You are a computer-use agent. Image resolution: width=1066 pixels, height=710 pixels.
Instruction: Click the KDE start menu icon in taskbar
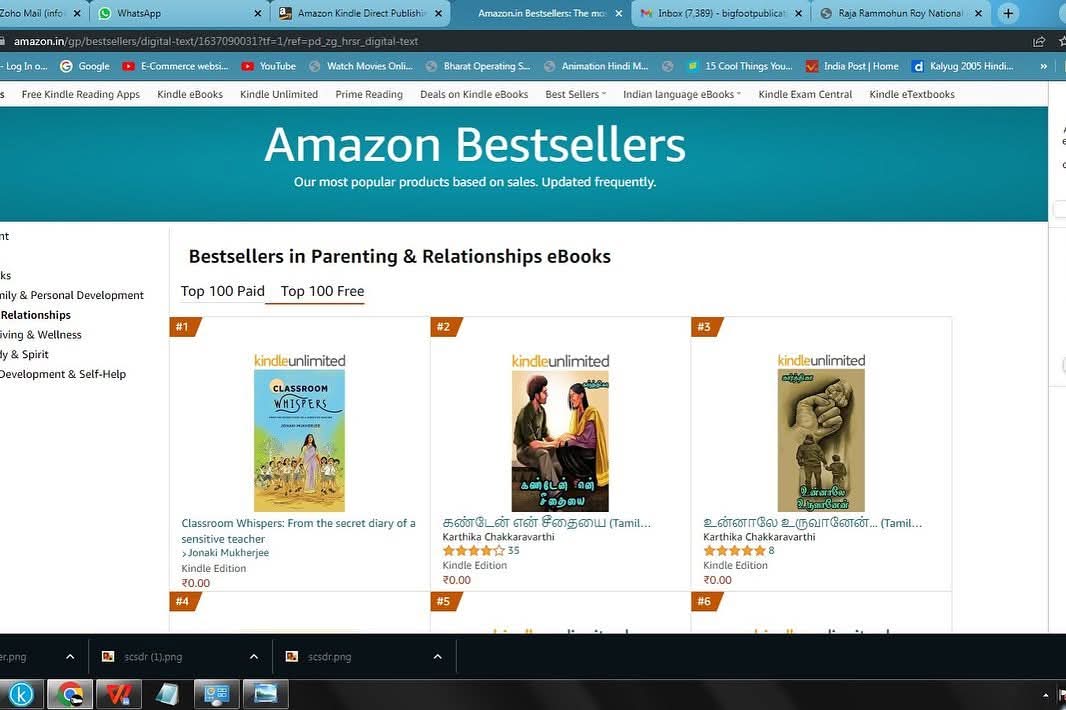click(22, 694)
